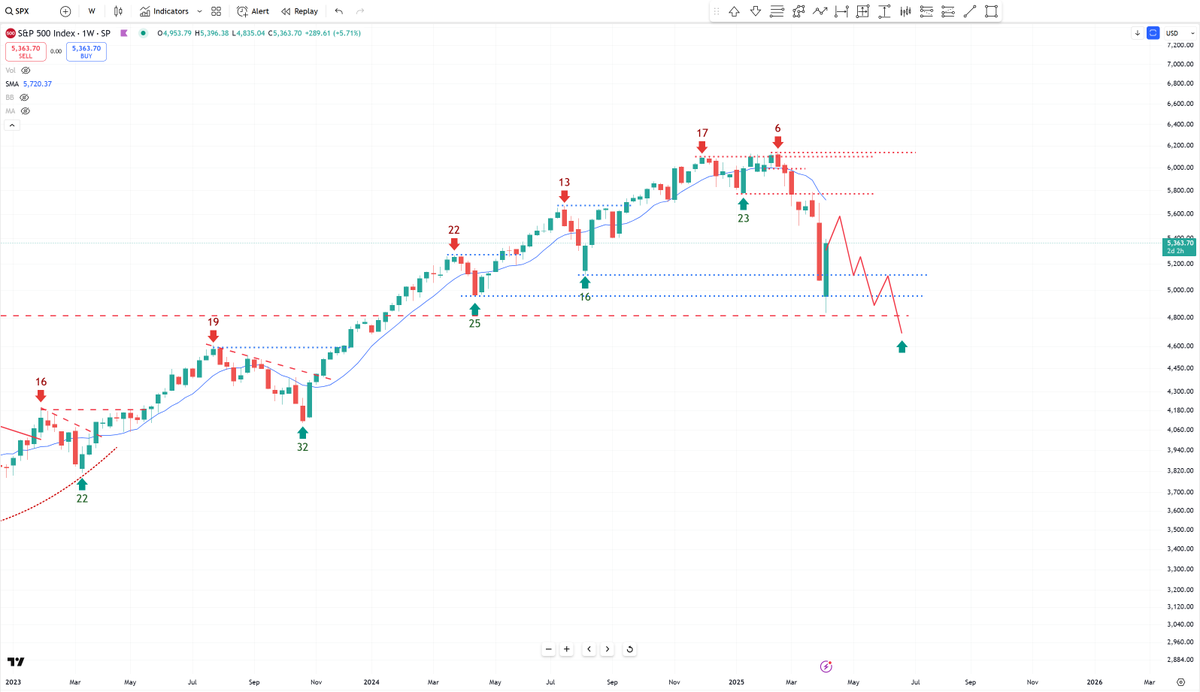The height and width of the screenshot is (692, 1200).
Task: Open the candlestick chart style selector
Action: tap(118, 11)
